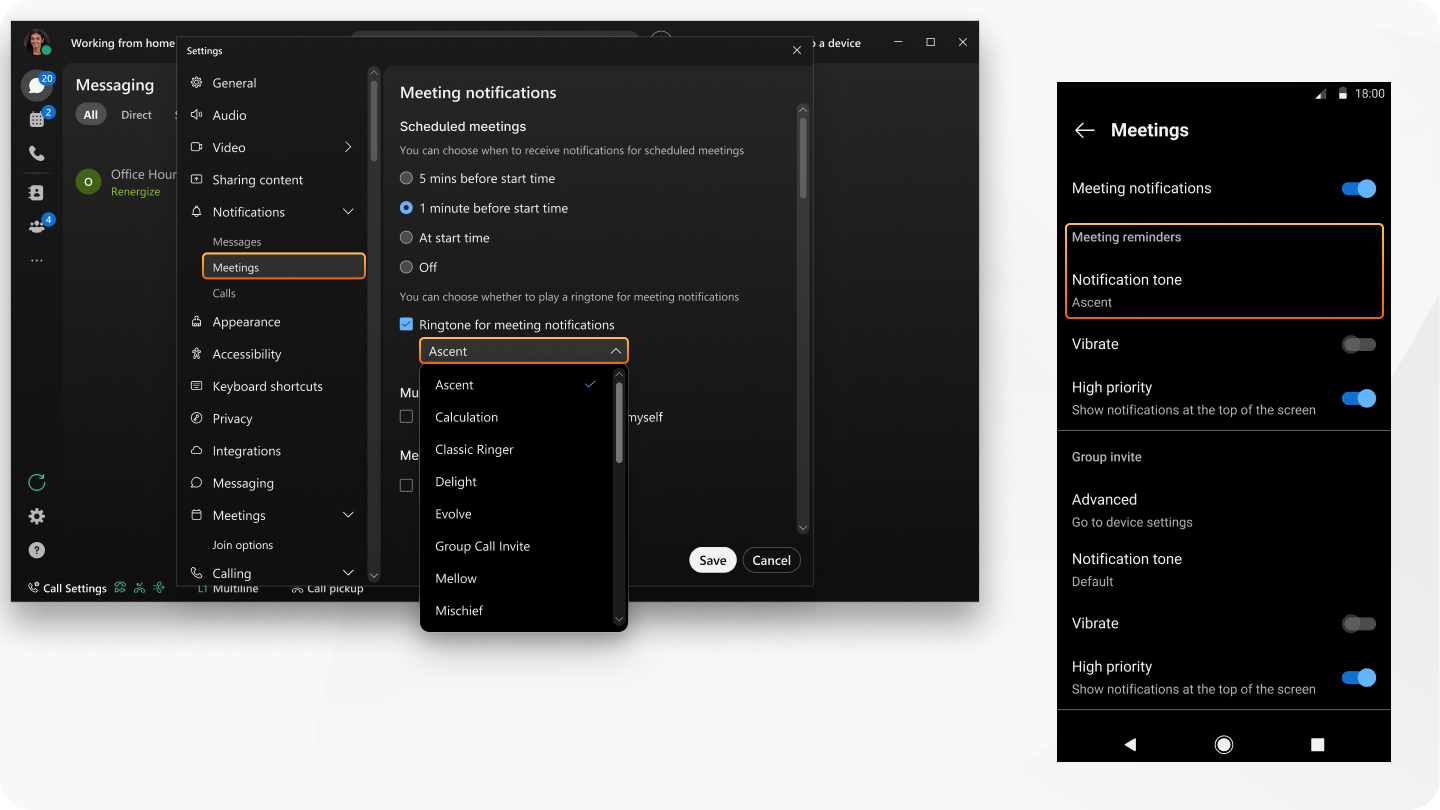Image resolution: width=1440 pixels, height=810 pixels.
Task: Click the profile avatar picture
Action: [x=37, y=42]
